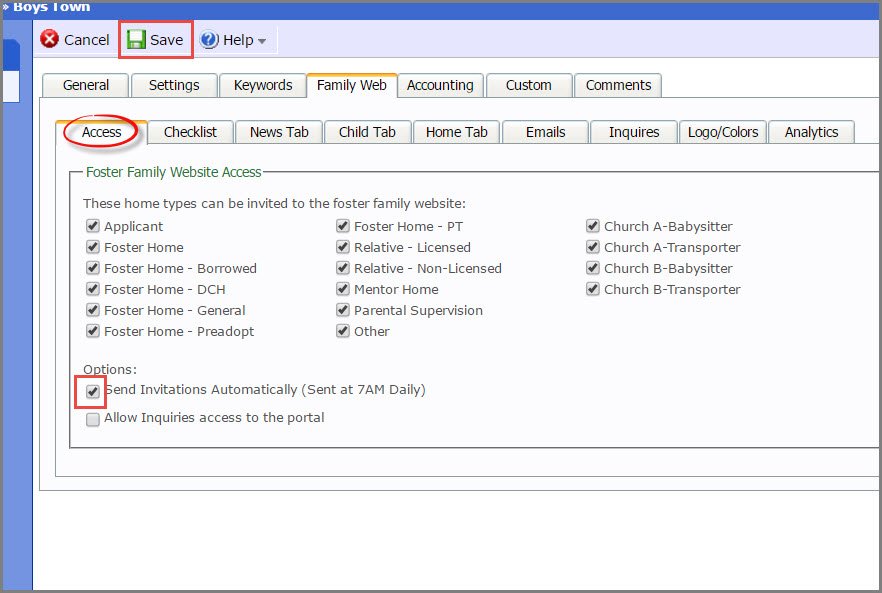Viewport: 882px width, 593px height.
Task: Open the Home Tab sub-tab
Action: point(456,132)
